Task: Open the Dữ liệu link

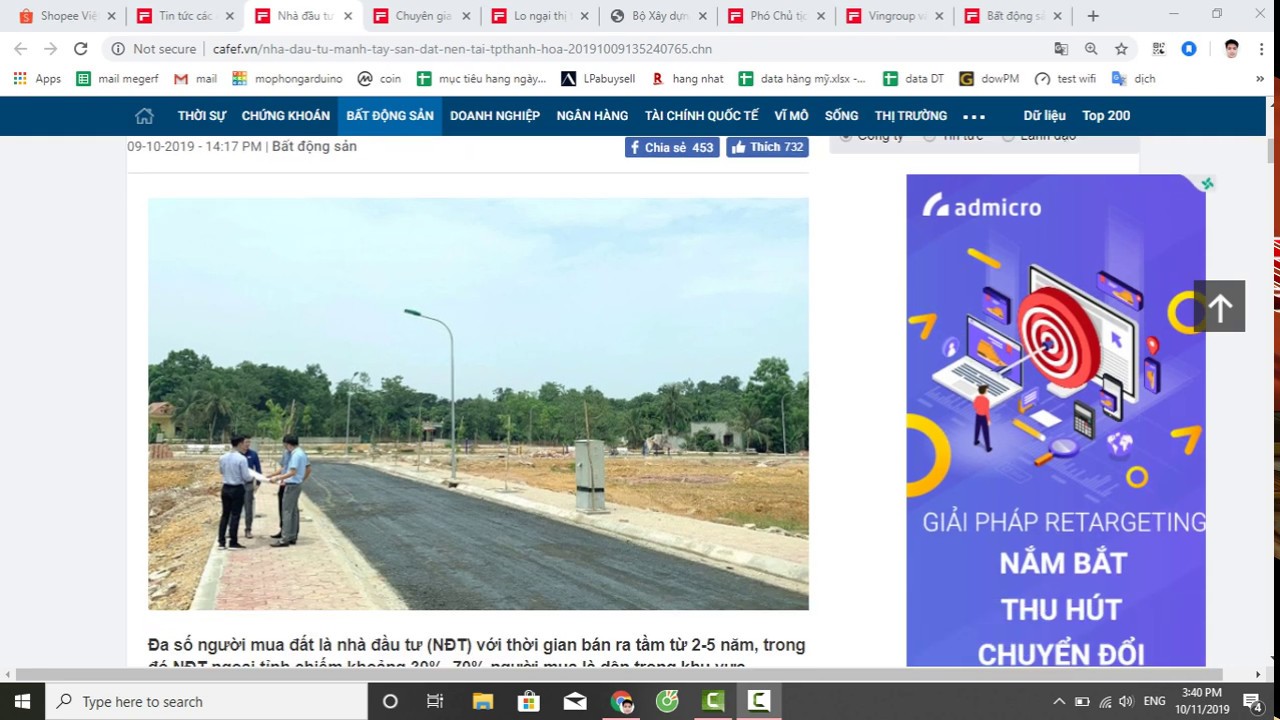Action: point(1044,116)
